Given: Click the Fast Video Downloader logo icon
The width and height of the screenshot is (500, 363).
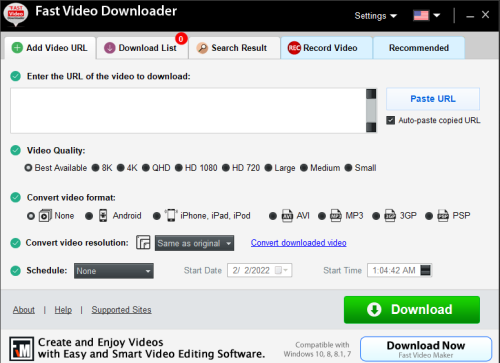Looking at the screenshot, I should tap(16, 14).
